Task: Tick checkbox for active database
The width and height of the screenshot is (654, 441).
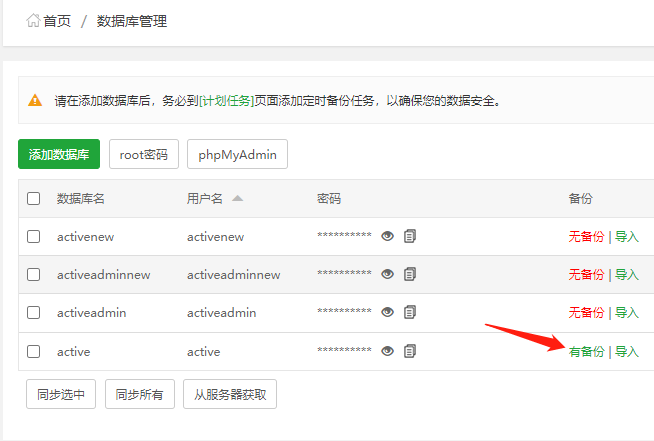Action: point(34,351)
